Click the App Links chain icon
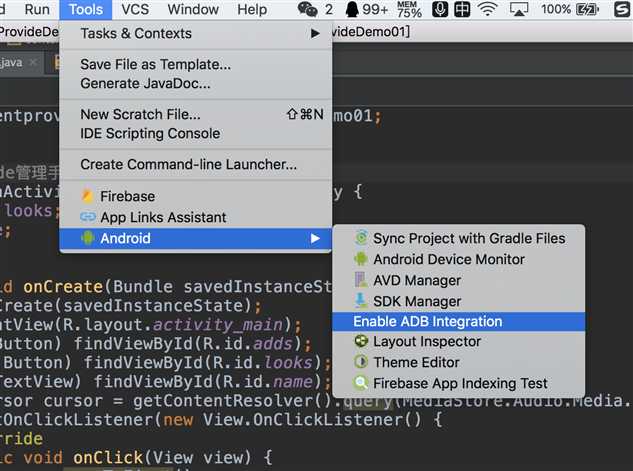This screenshot has height=471, width=633. (88, 217)
